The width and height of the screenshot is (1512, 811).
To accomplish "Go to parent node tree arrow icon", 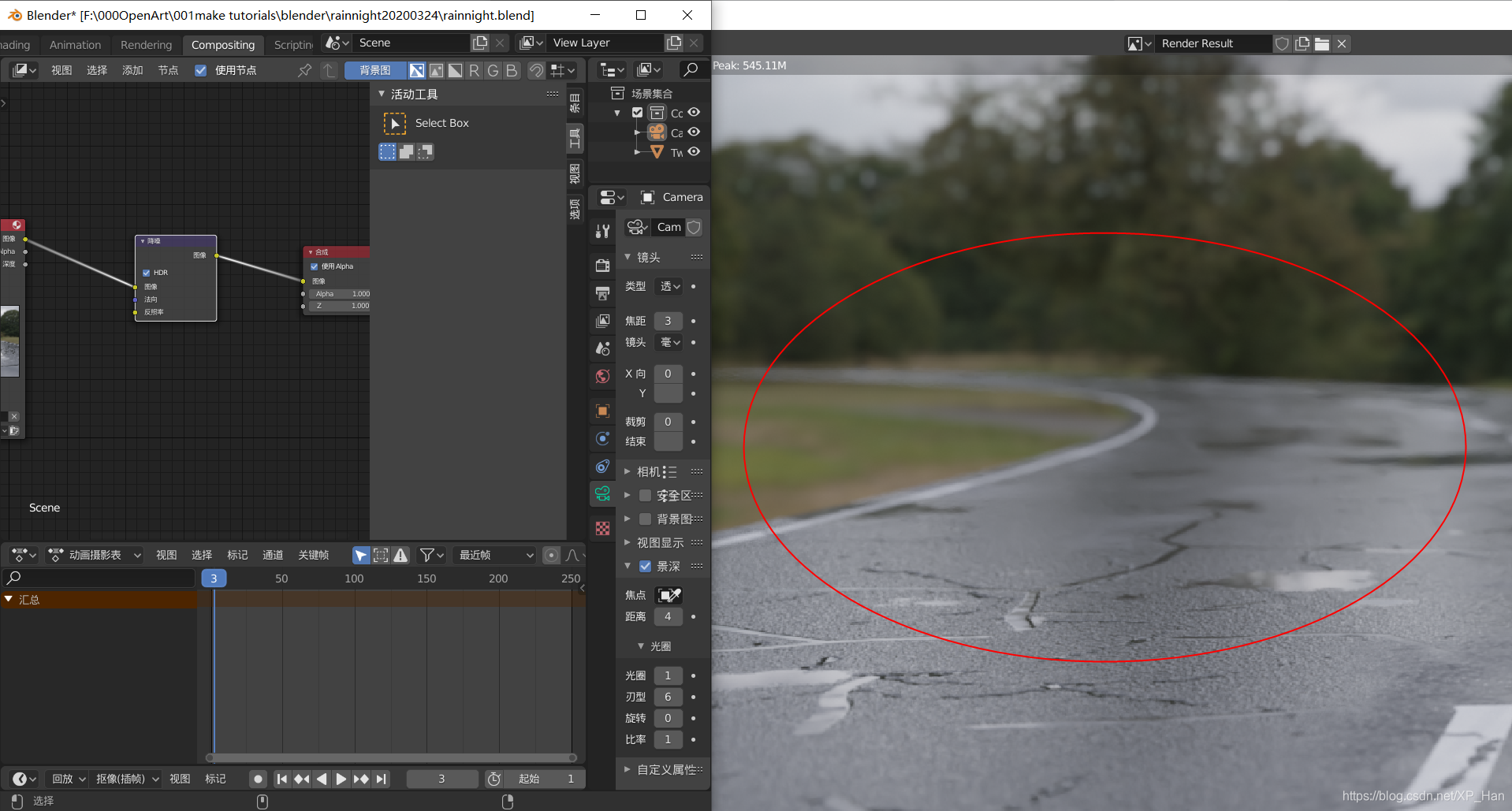I will coord(330,70).
